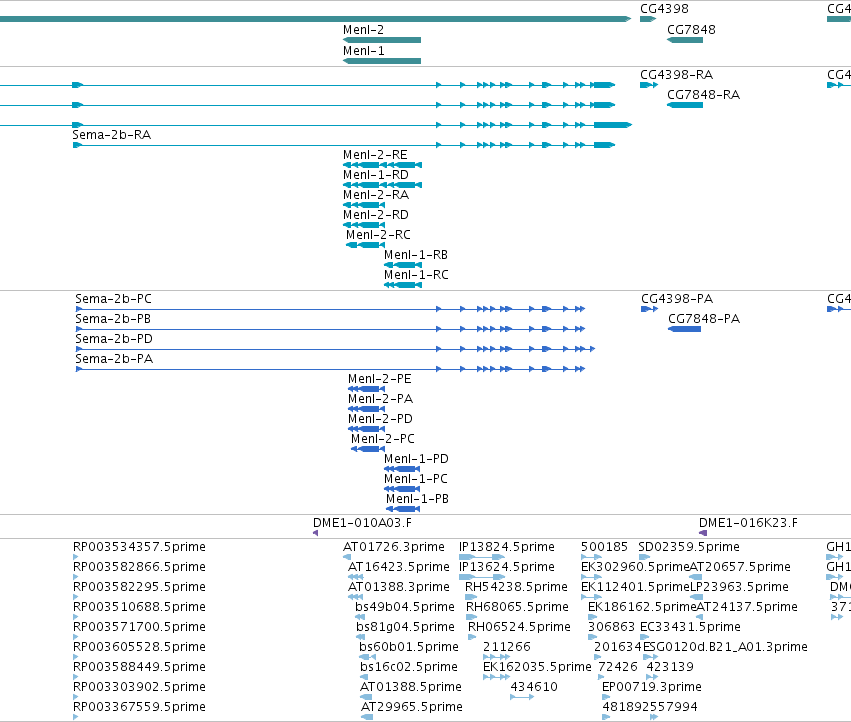This screenshot has width=851, height=722.
Task: Select the Sema-2b-RA transcript label
Action: tap(112, 135)
